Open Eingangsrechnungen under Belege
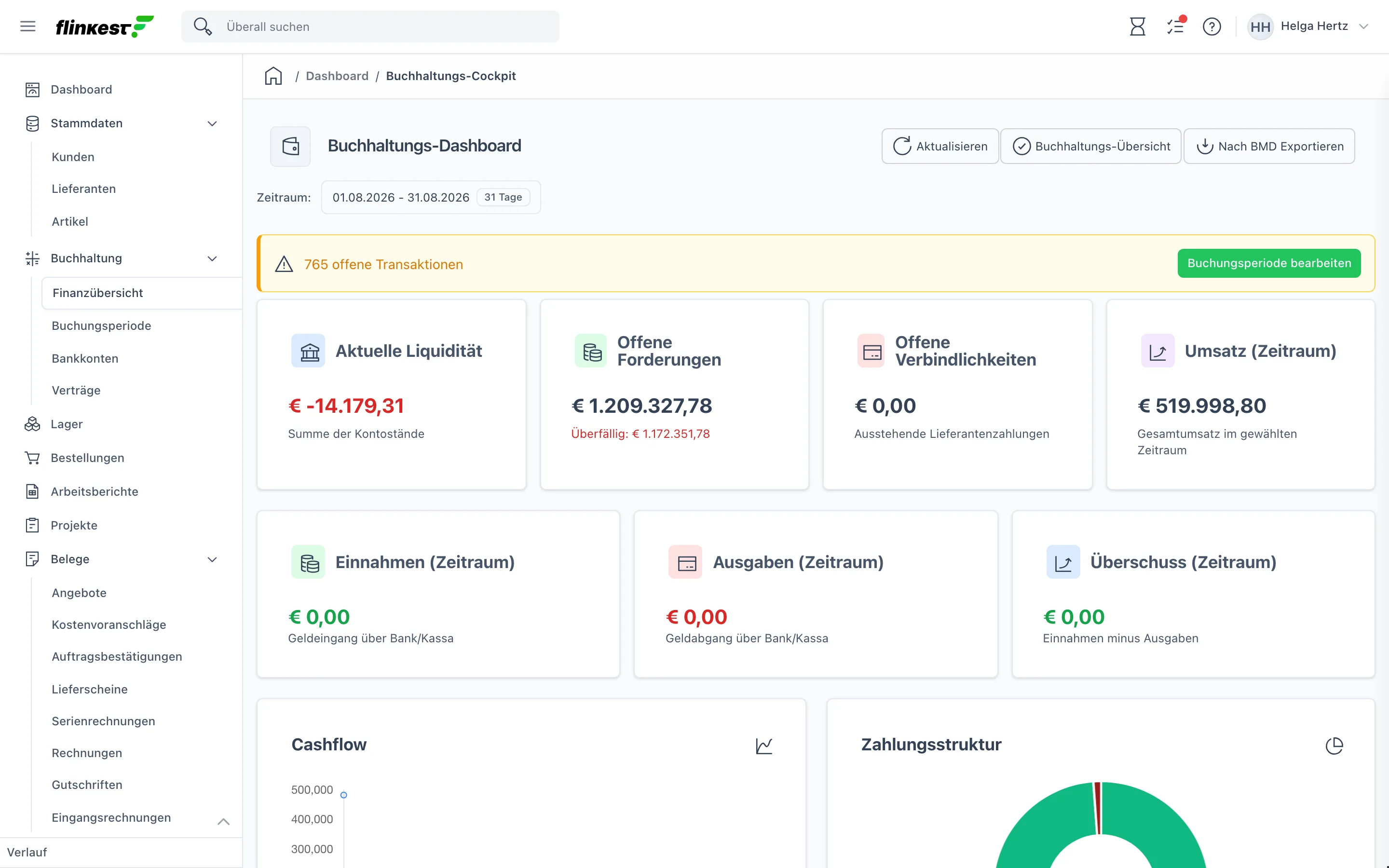The height and width of the screenshot is (868, 1389). [x=111, y=817]
